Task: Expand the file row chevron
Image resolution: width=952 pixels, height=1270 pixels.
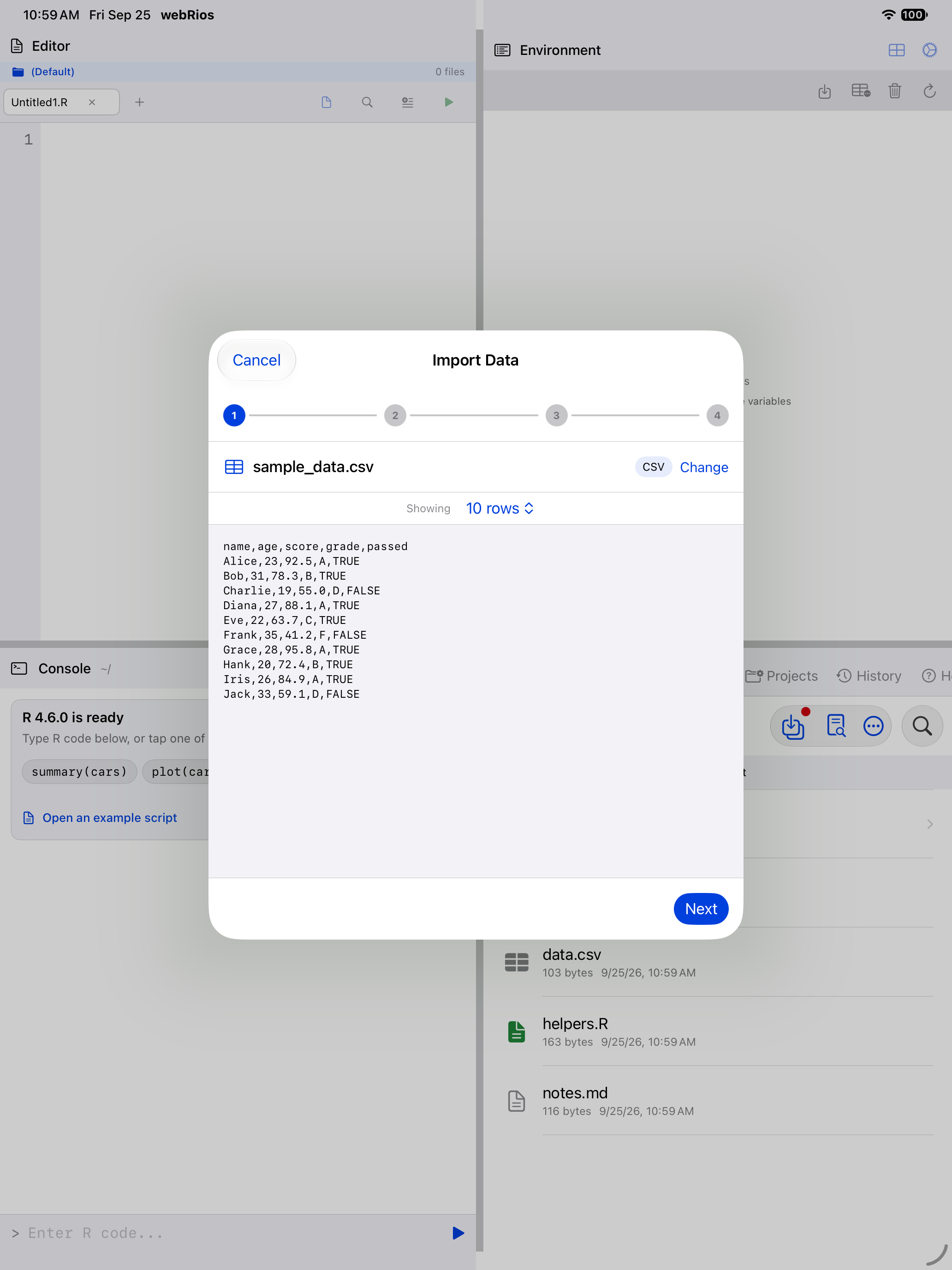Action: [x=929, y=824]
